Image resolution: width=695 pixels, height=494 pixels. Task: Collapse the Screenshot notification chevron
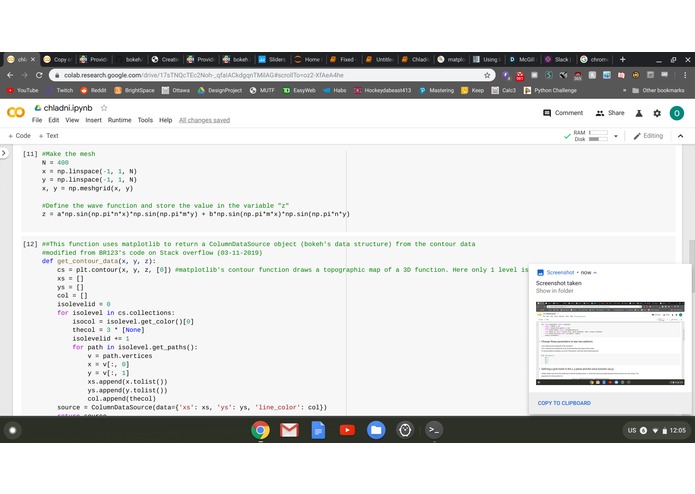click(x=595, y=273)
